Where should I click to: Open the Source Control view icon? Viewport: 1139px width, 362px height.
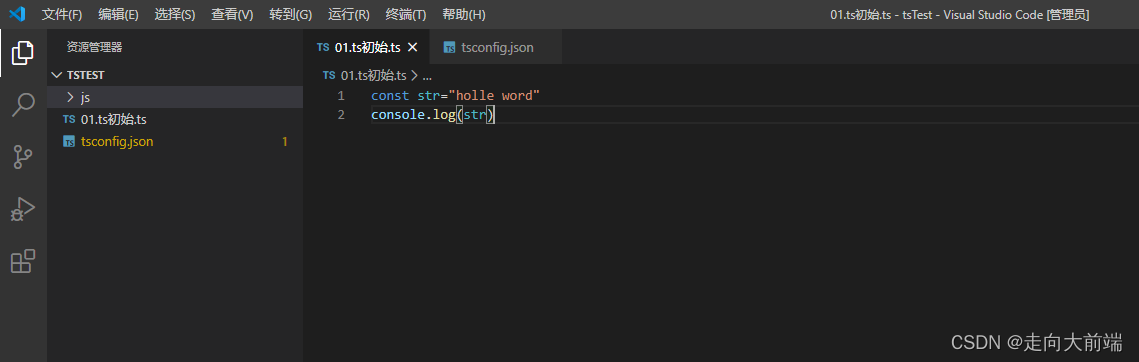[23, 157]
